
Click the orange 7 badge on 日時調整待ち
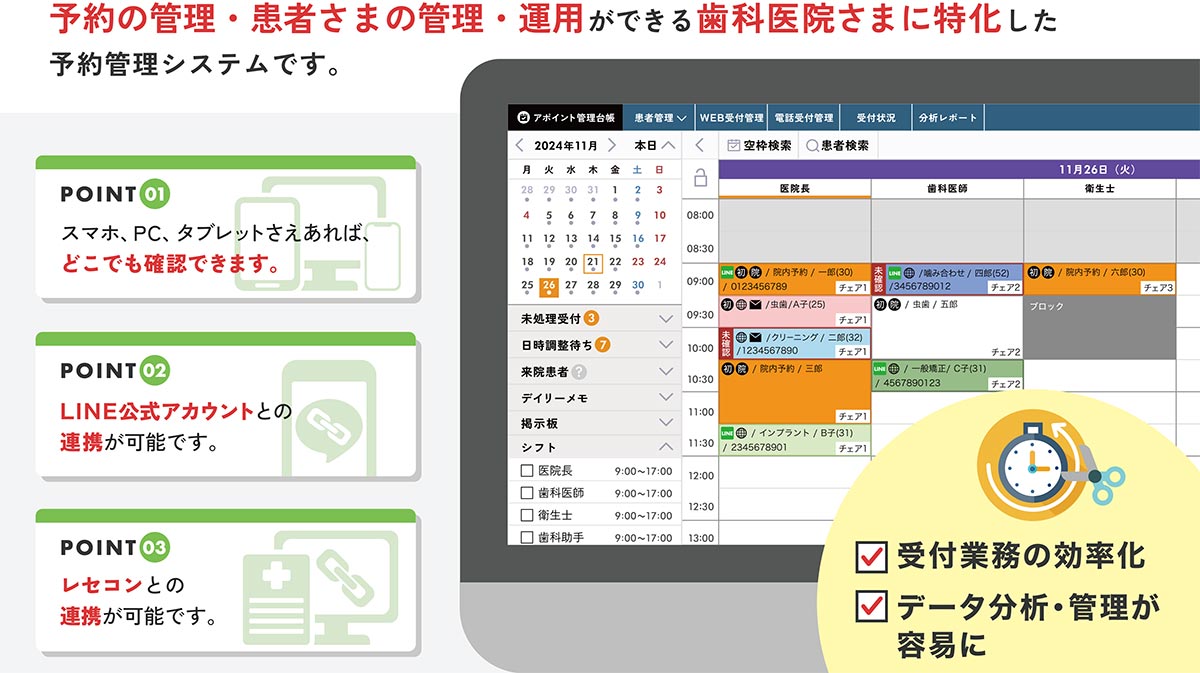coord(602,345)
